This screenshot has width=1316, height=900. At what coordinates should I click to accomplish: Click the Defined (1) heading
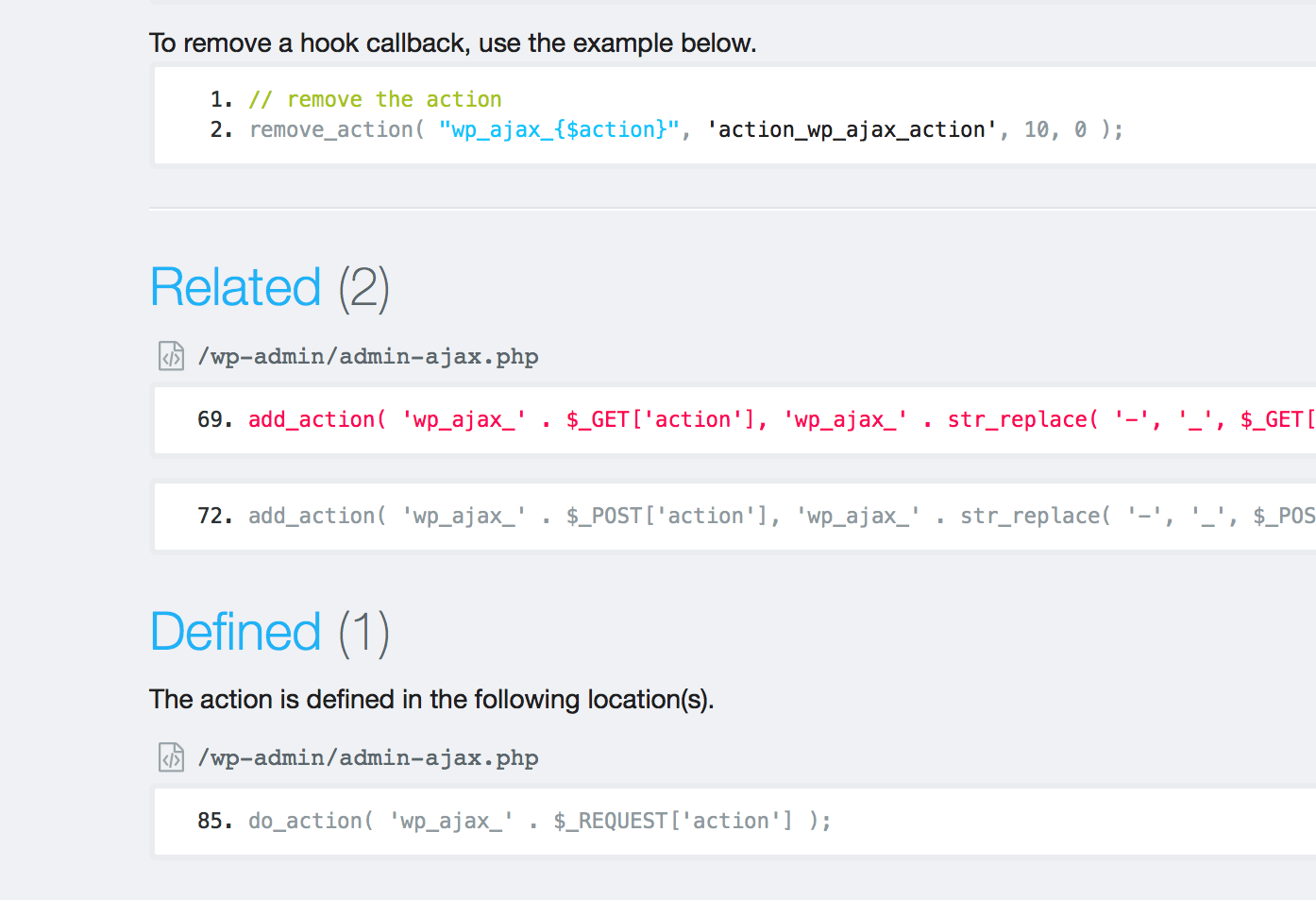[x=270, y=632]
